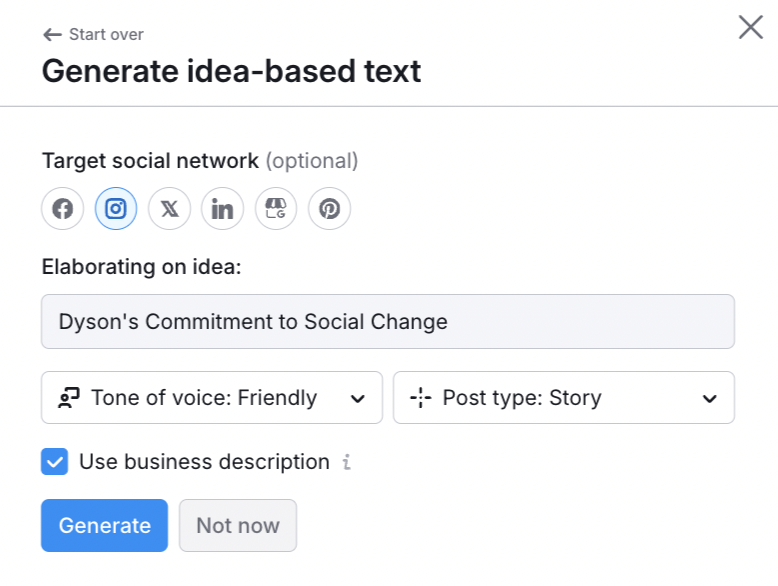Image resolution: width=778 pixels, height=586 pixels.
Task: Select the Google Business Profile icon
Action: (276, 209)
